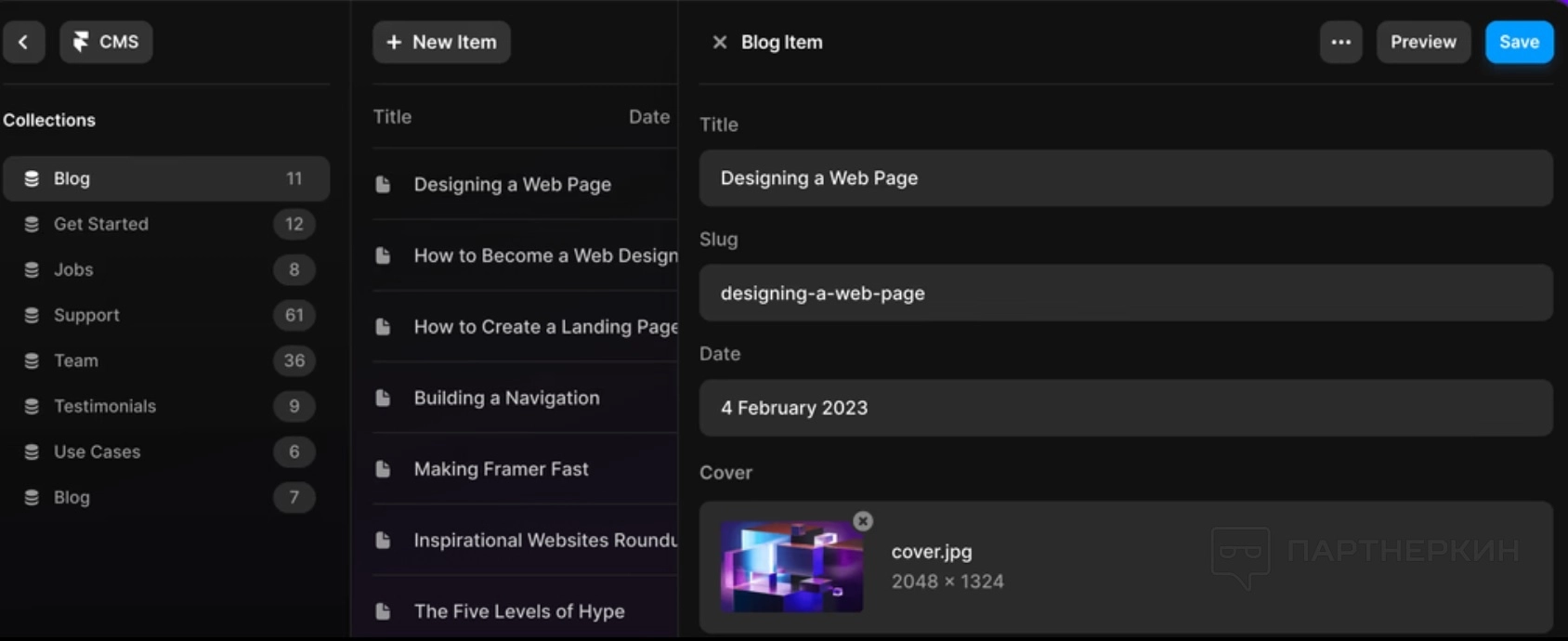Click document icon beside Building a Navigation

click(383, 398)
